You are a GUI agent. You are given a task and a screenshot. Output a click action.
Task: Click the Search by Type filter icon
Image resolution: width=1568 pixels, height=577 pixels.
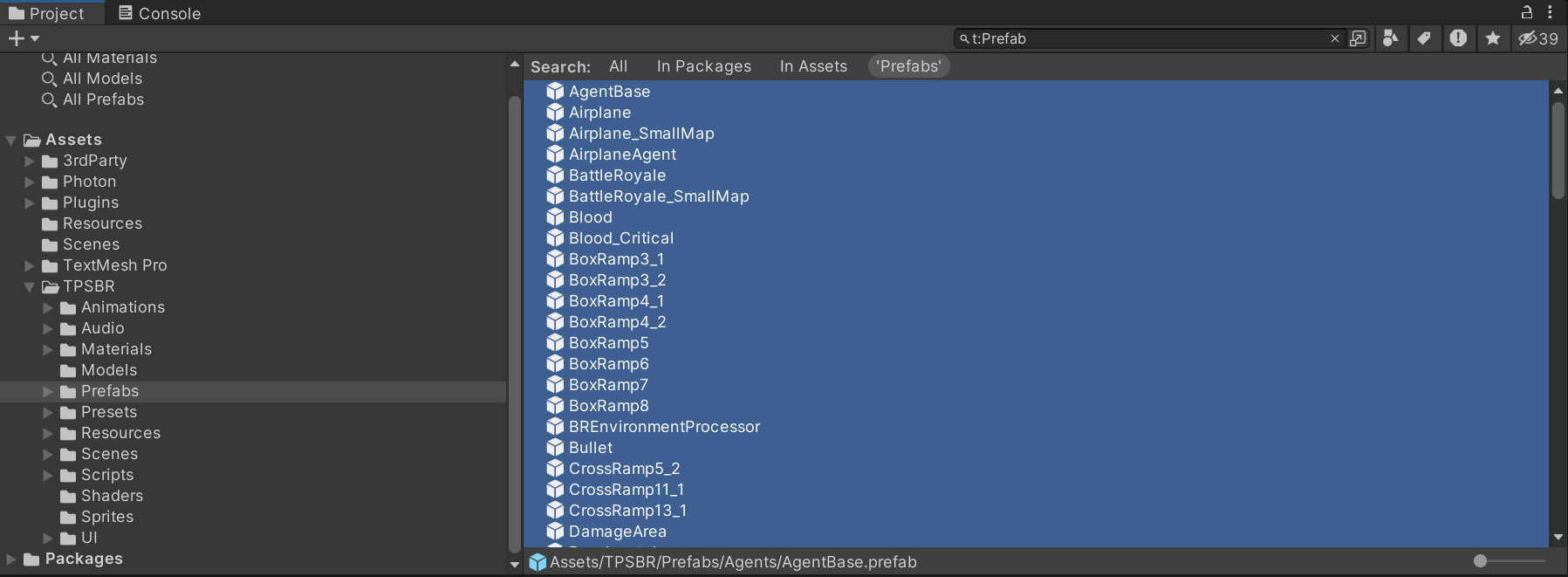pyautogui.click(x=1390, y=38)
